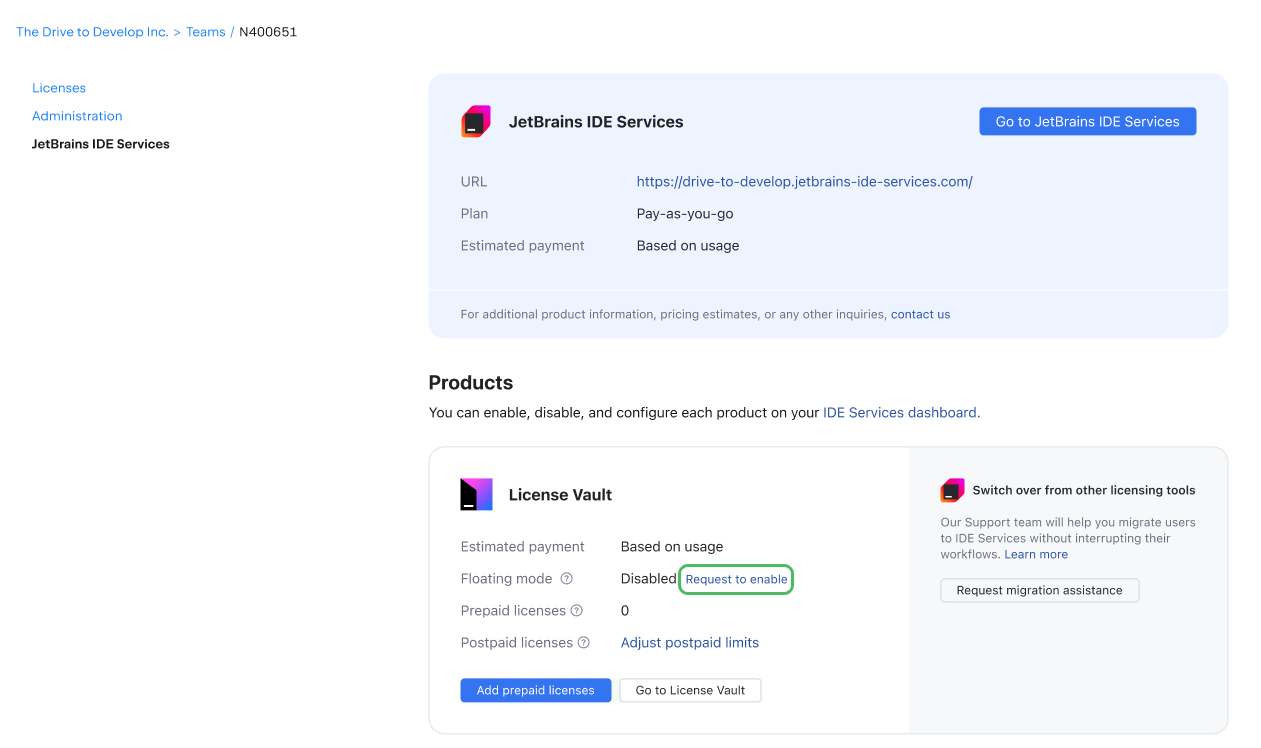Enable floating mode via Request to enable
This screenshot has width=1261, height=748.
[736, 578]
